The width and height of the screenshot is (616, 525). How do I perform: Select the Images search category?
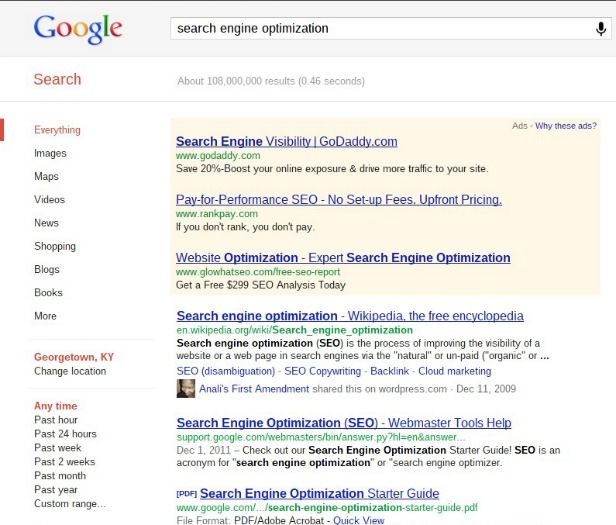[50, 153]
